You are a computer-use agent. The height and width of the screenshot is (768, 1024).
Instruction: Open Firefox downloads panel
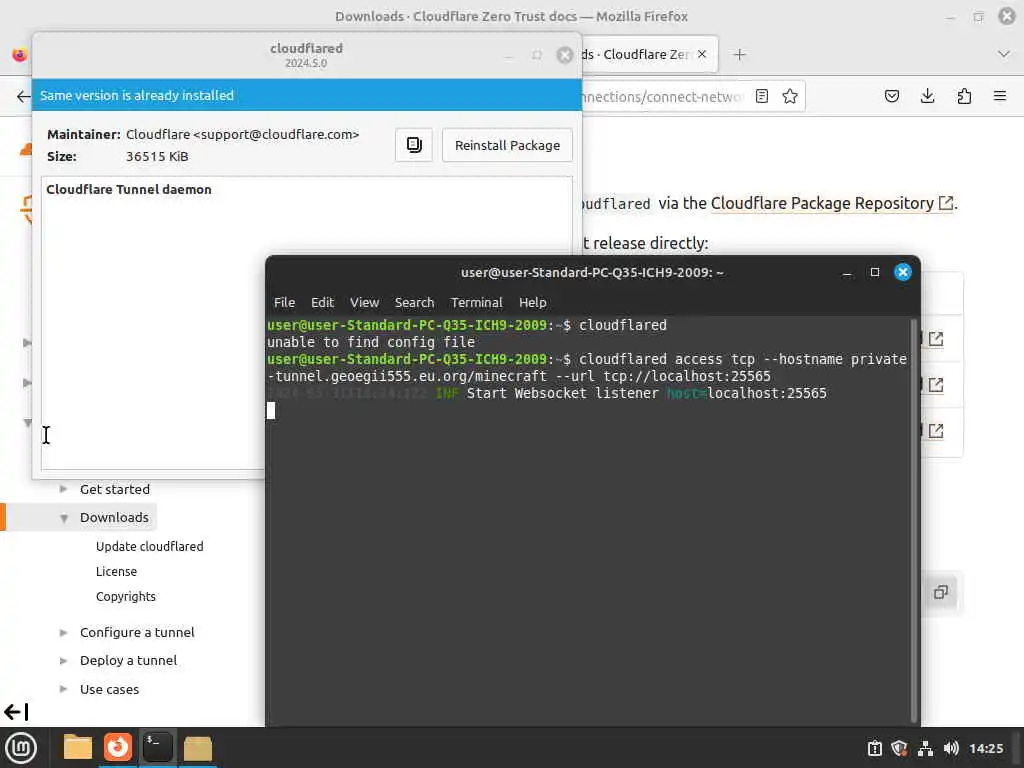click(x=927, y=96)
